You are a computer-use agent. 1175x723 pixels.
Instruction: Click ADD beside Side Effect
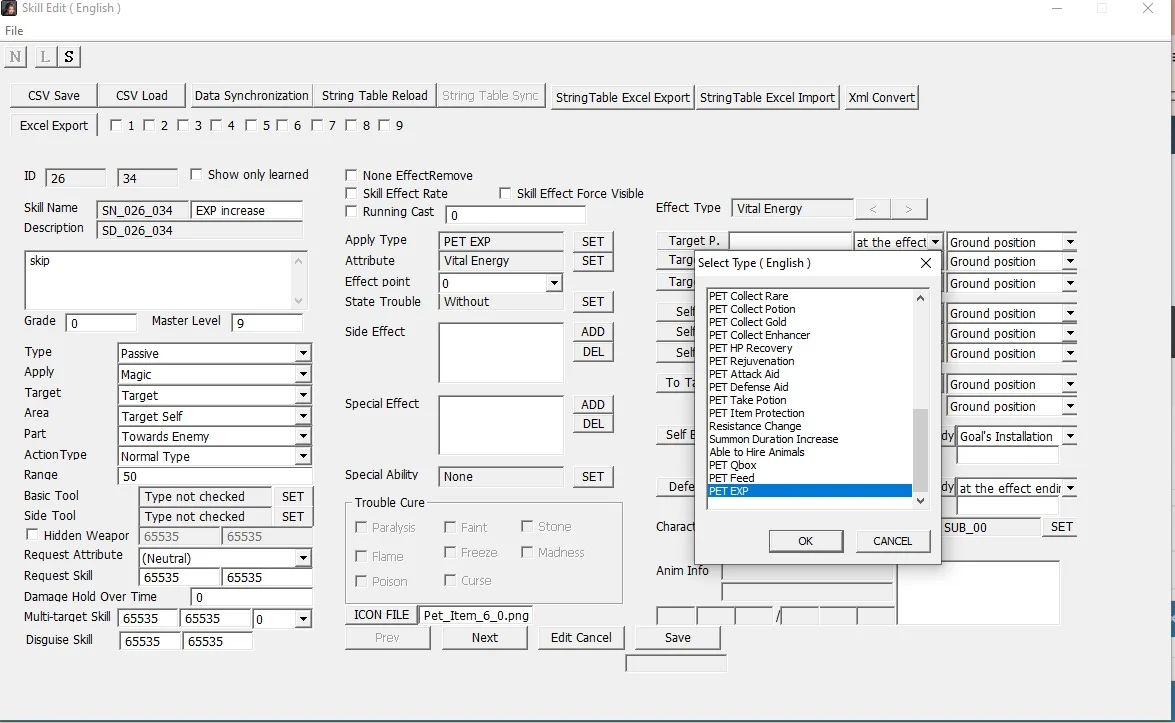click(x=593, y=332)
